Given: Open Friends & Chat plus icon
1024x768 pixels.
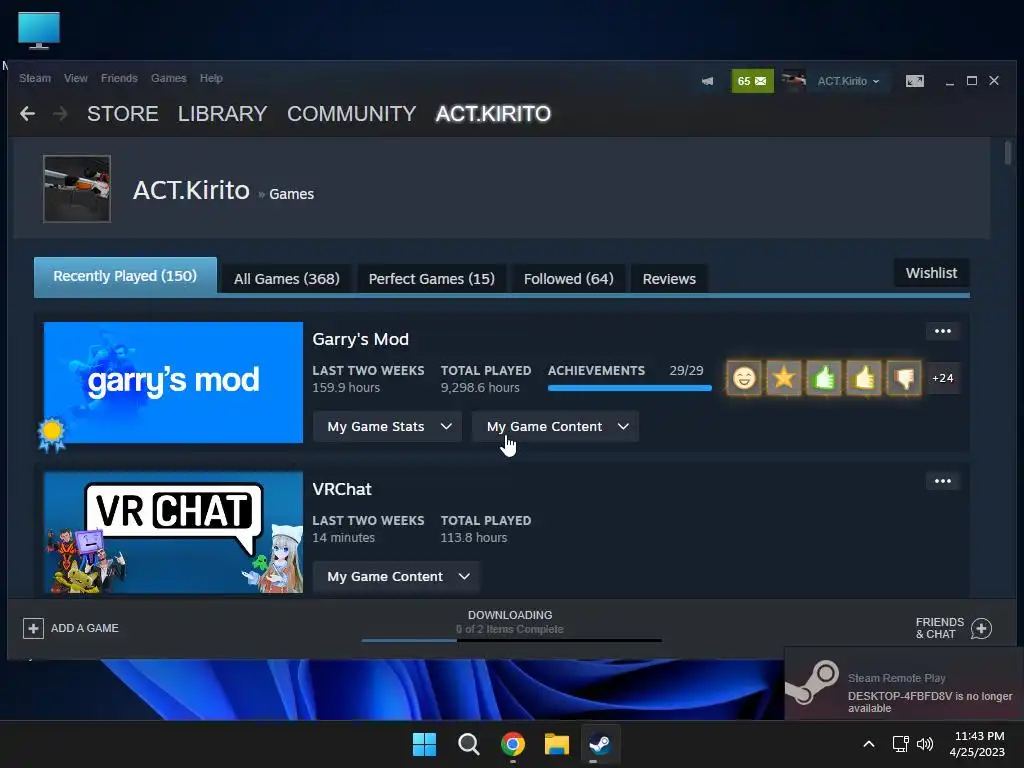Looking at the screenshot, I should [981, 628].
